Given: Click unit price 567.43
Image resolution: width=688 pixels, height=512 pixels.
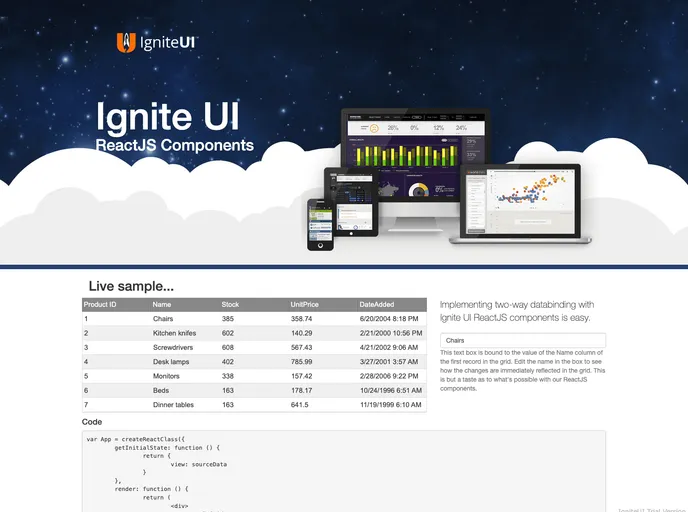Looking at the screenshot, I should click(x=301, y=347).
